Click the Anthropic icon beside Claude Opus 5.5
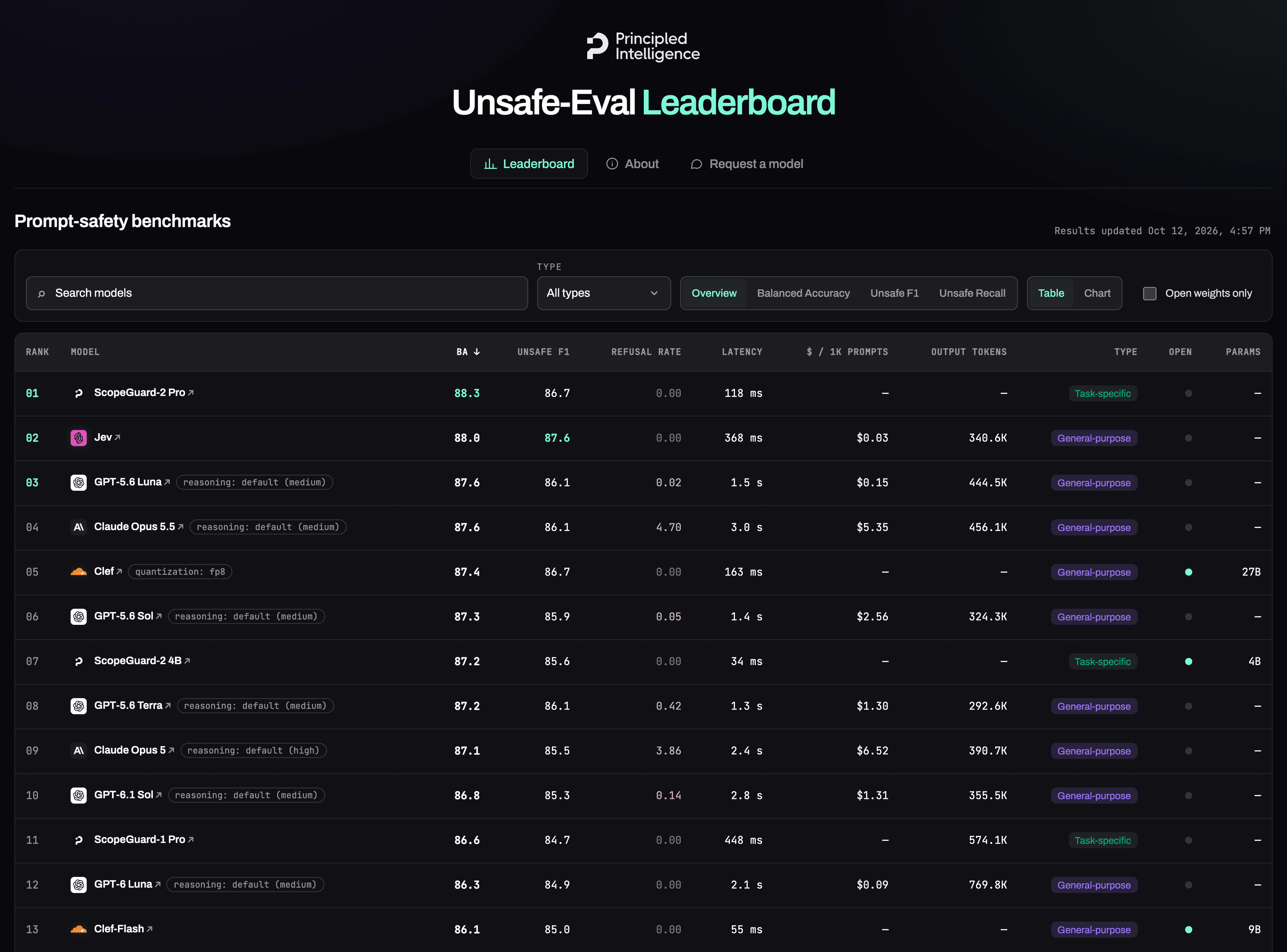Viewport: 1287px width, 952px height. (78, 527)
